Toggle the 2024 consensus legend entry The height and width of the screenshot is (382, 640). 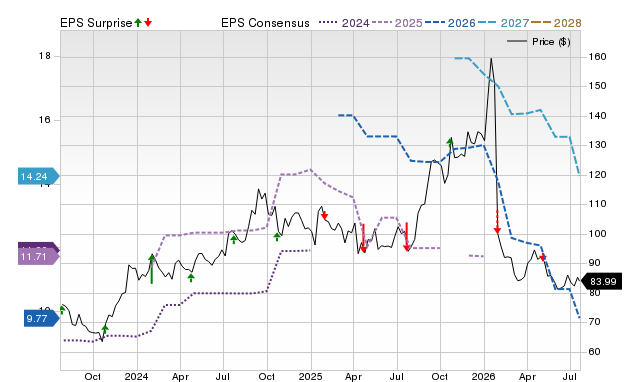tap(344, 23)
